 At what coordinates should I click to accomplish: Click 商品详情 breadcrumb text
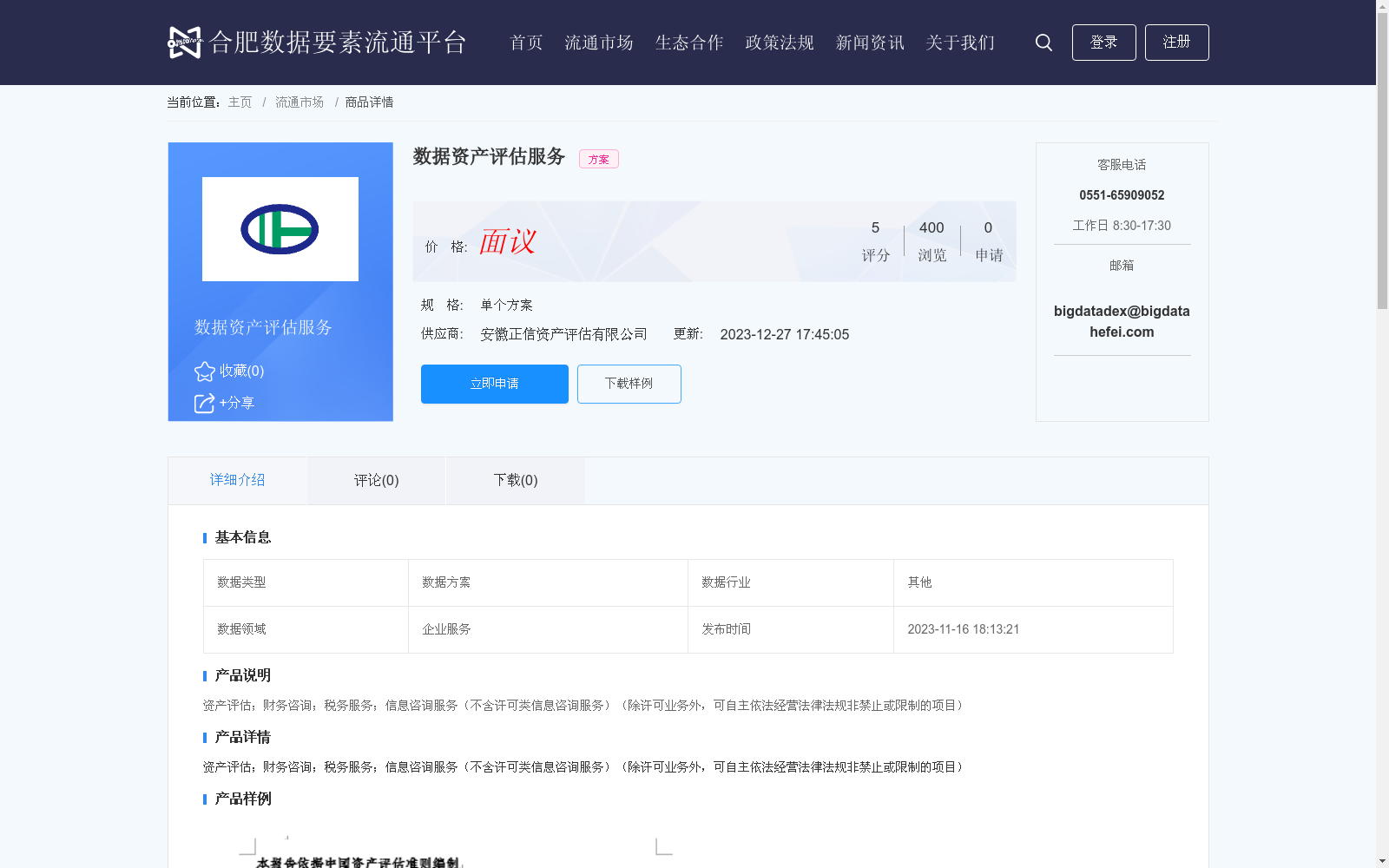click(369, 102)
